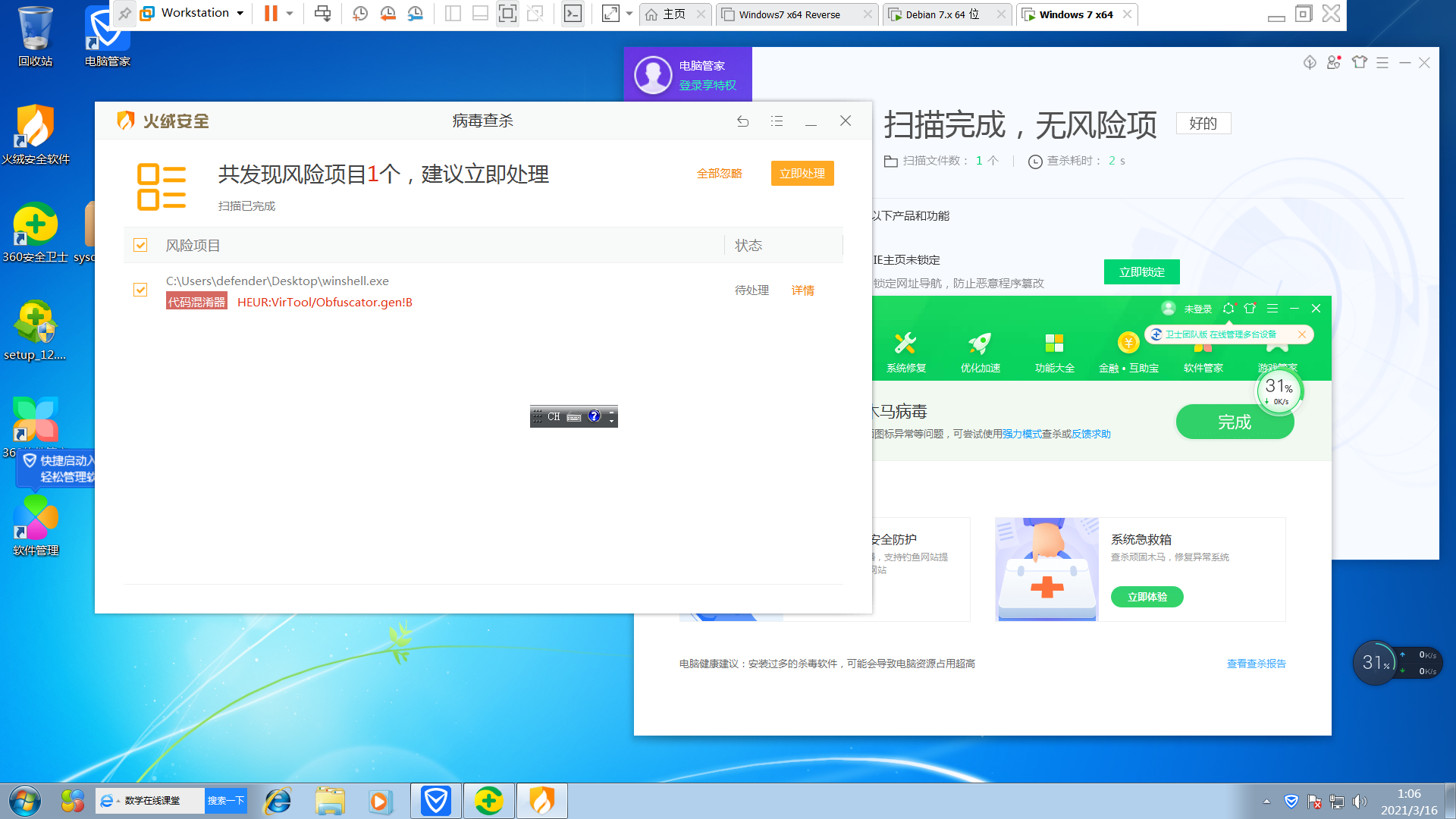Click 卫士团队版 在线管理多台设备 link
The width and height of the screenshot is (1456, 819).
pyautogui.click(x=1220, y=334)
